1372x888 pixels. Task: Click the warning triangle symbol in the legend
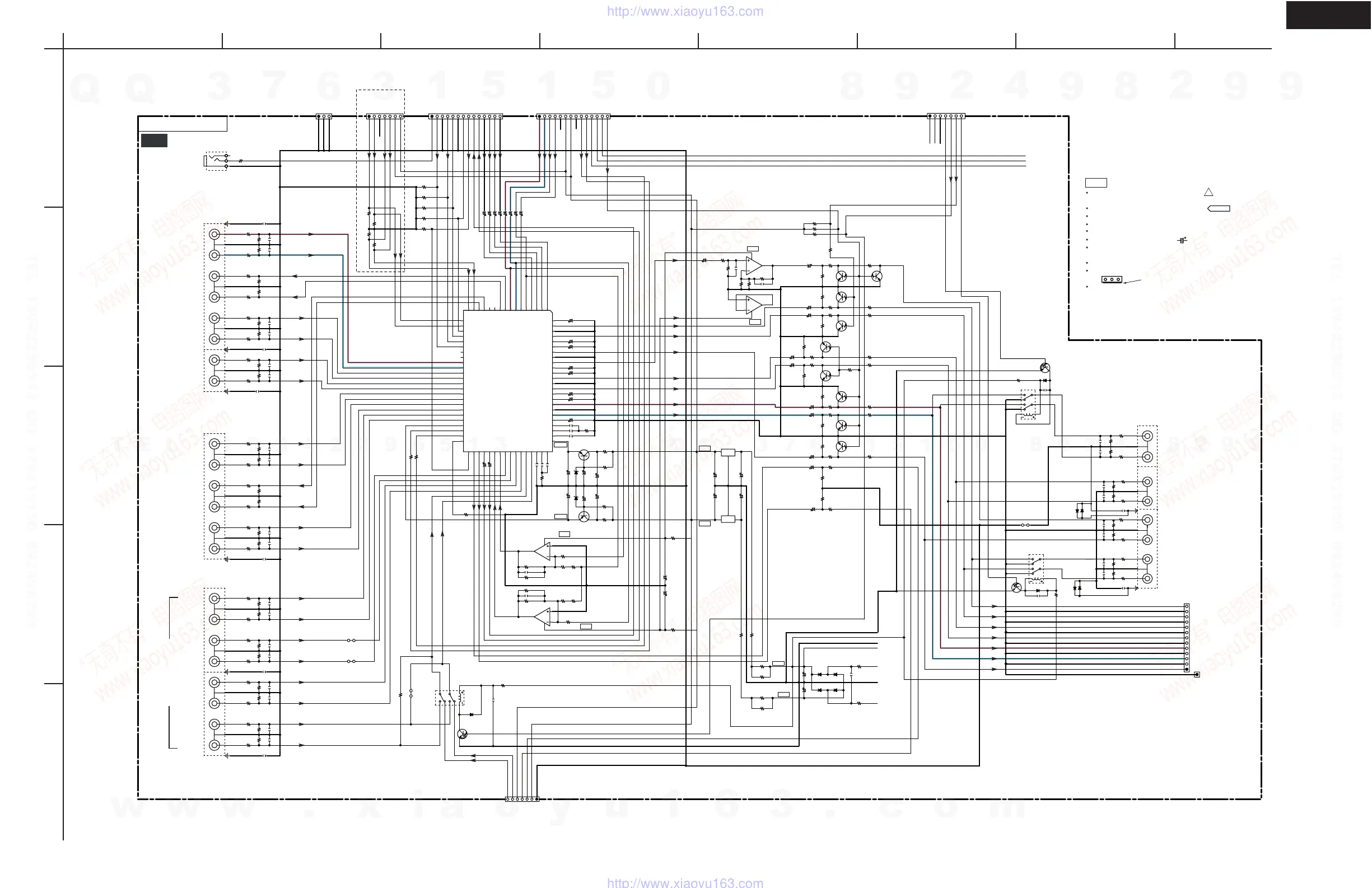click(1209, 192)
